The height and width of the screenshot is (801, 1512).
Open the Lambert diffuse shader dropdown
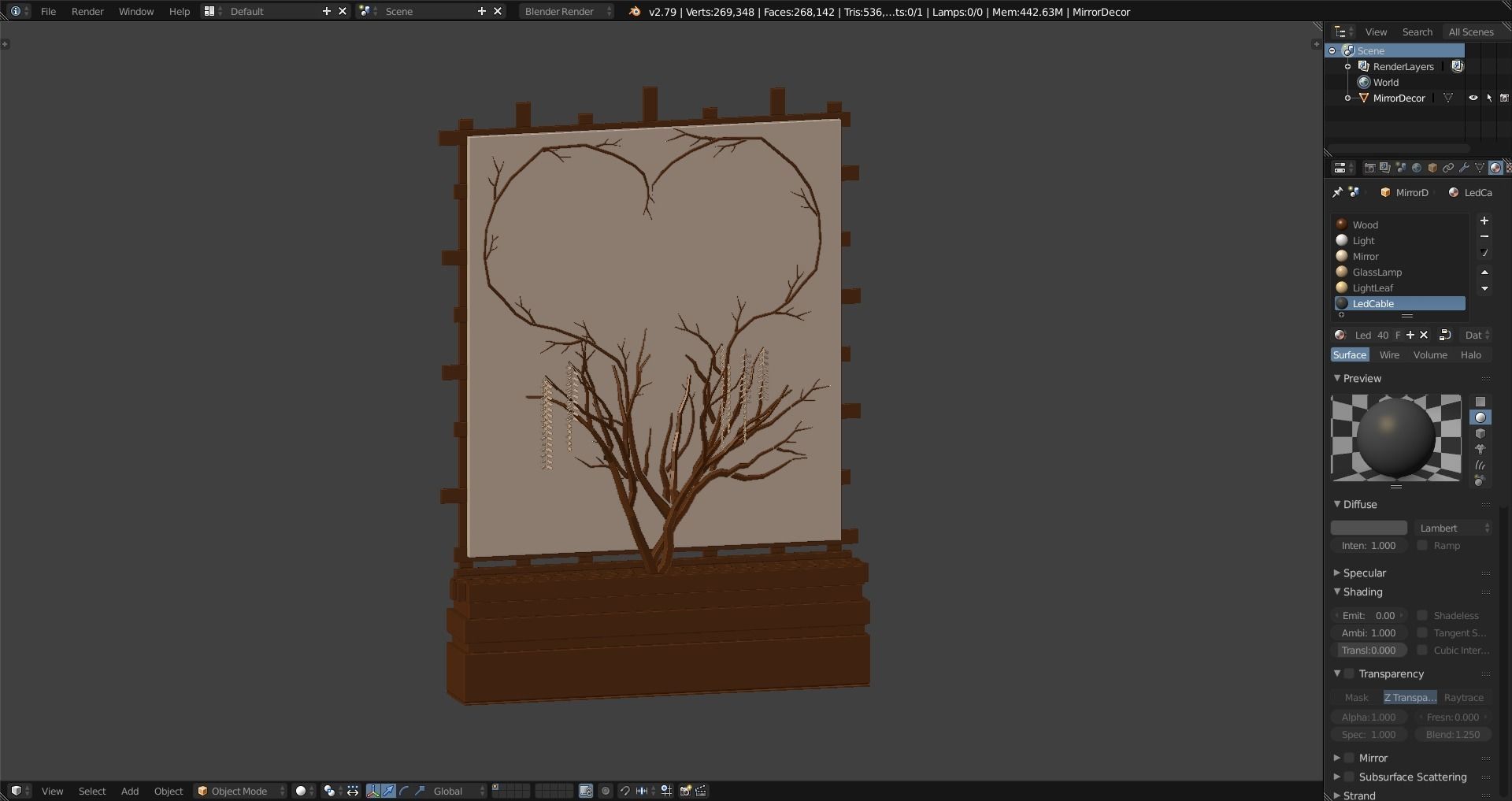[x=1453, y=528]
